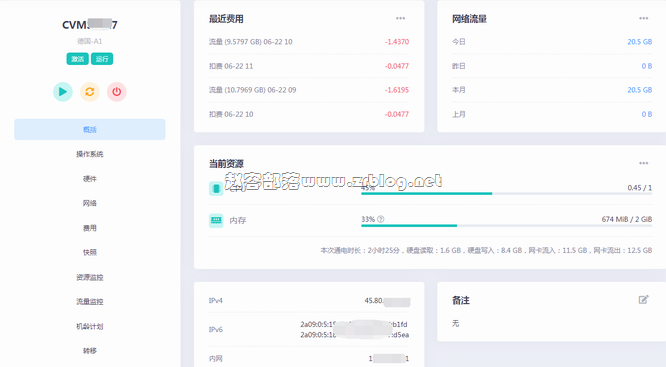This screenshot has height=367, width=666.
Task: Click the orange restart icon
Action: point(90,92)
